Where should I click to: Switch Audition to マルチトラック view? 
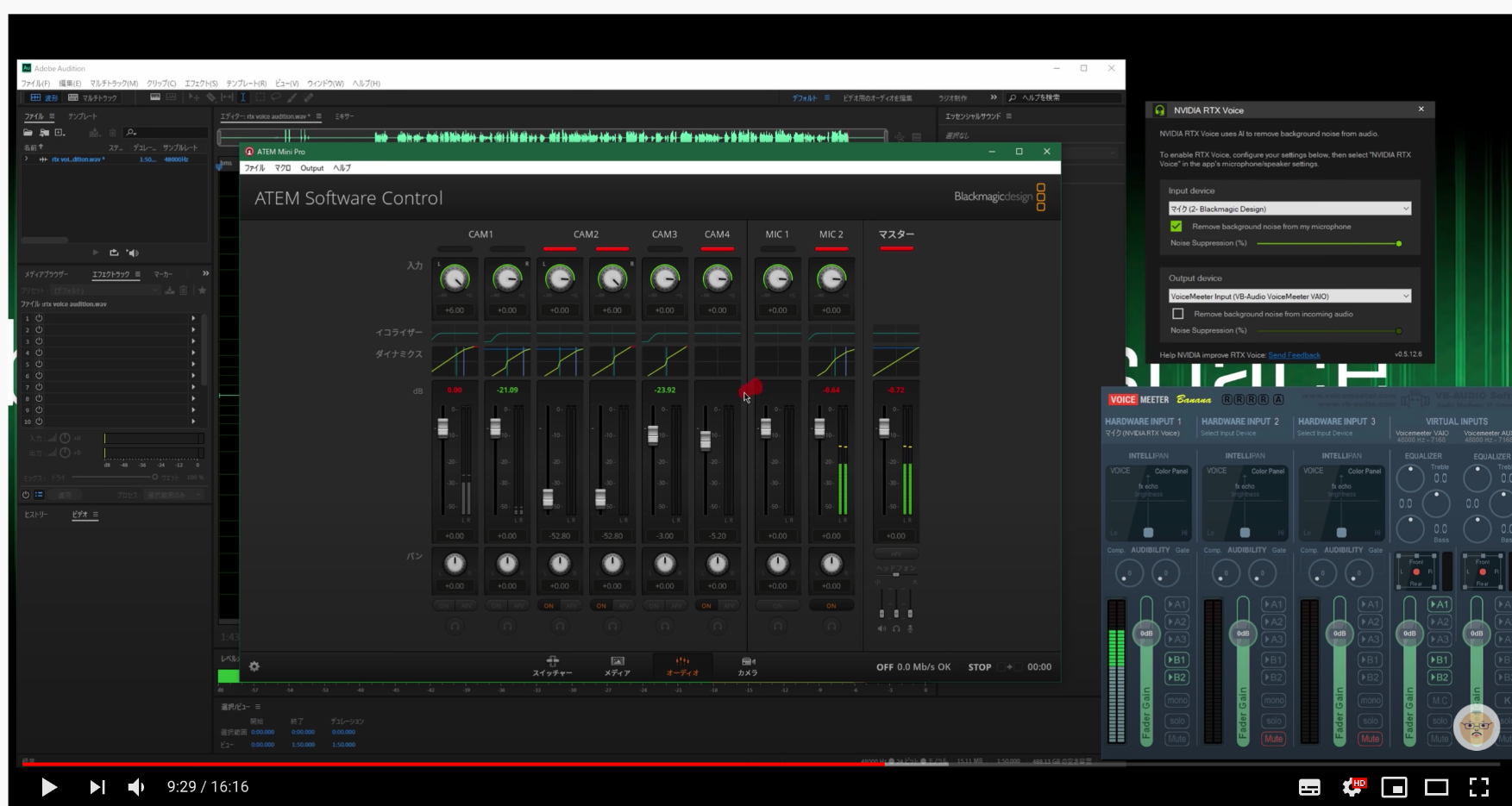(92, 97)
